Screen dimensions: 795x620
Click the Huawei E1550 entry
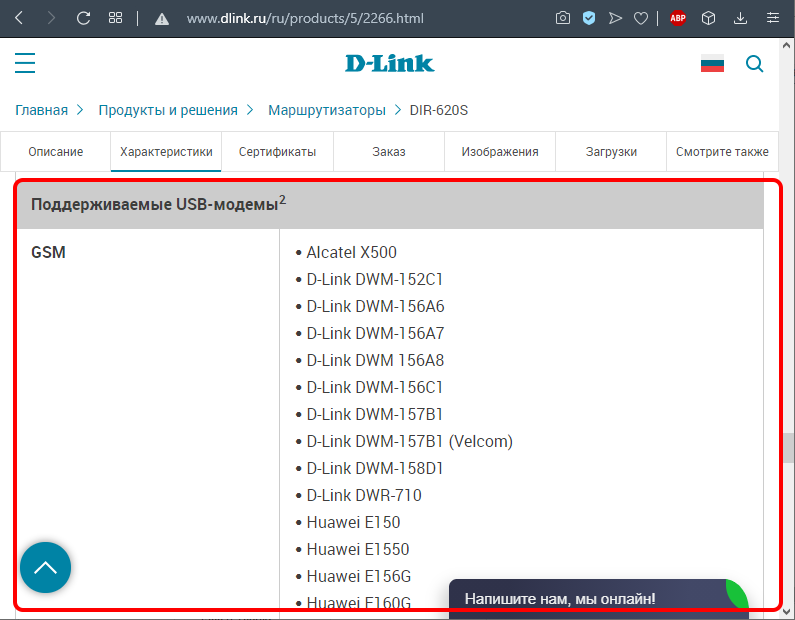coord(358,549)
